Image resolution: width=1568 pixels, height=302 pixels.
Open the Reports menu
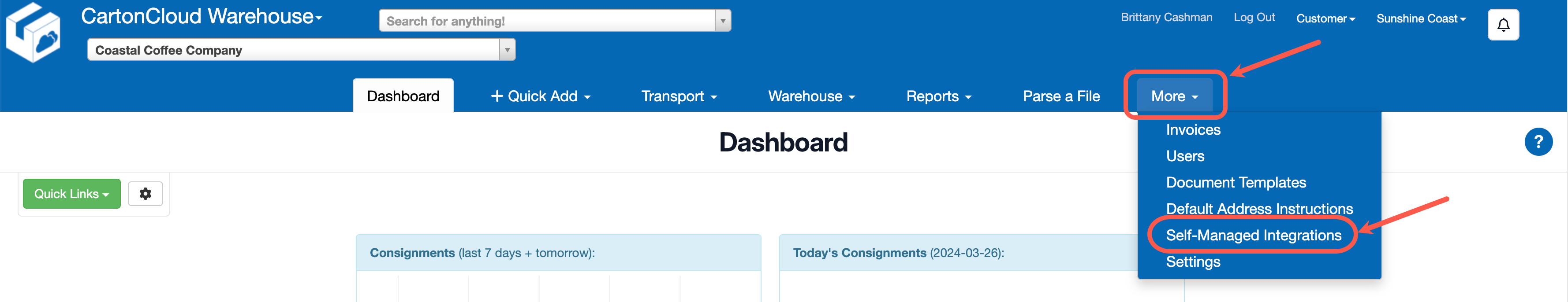tap(939, 96)
